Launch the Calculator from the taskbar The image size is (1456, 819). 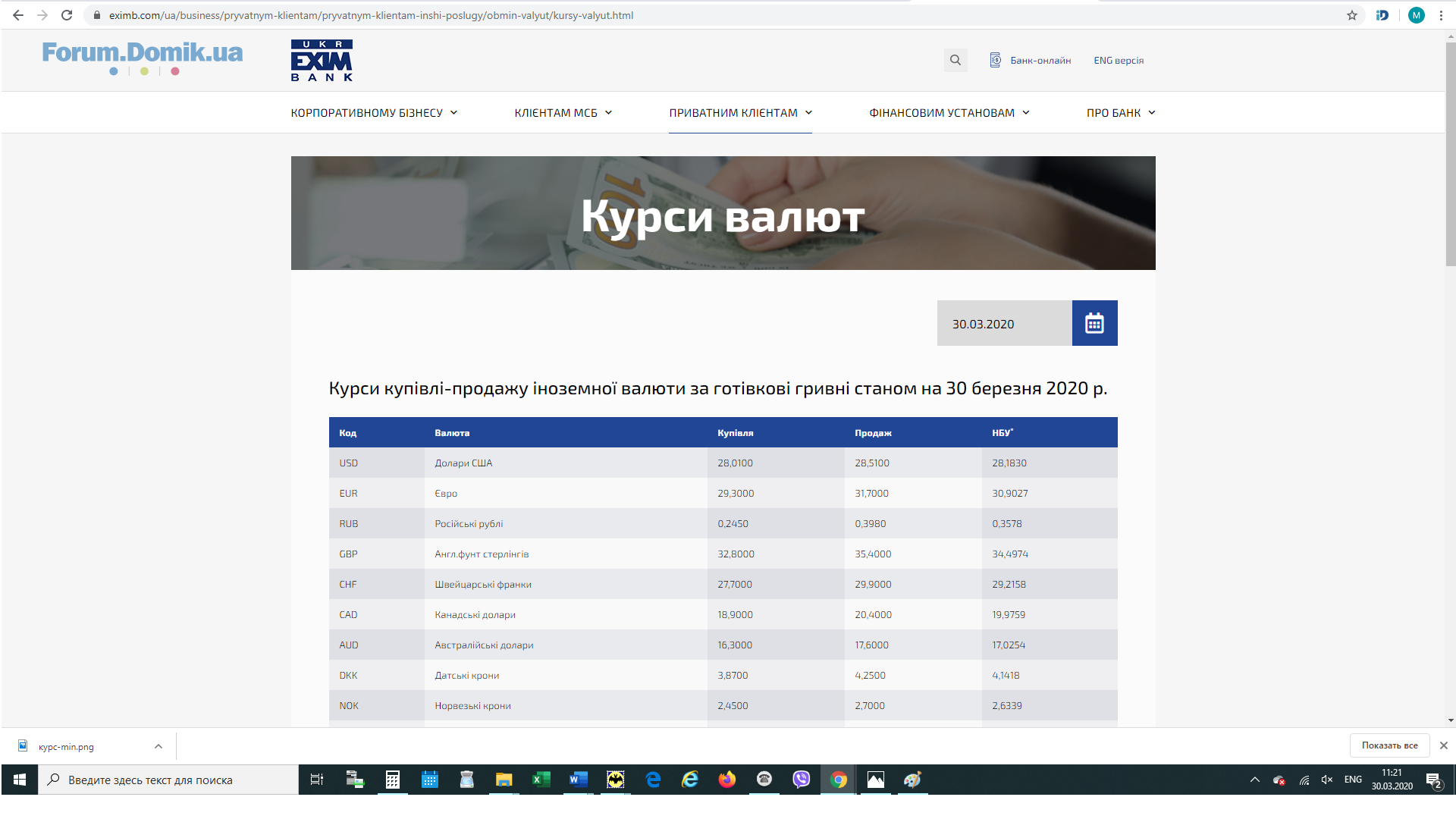click(x=392, y=780)
